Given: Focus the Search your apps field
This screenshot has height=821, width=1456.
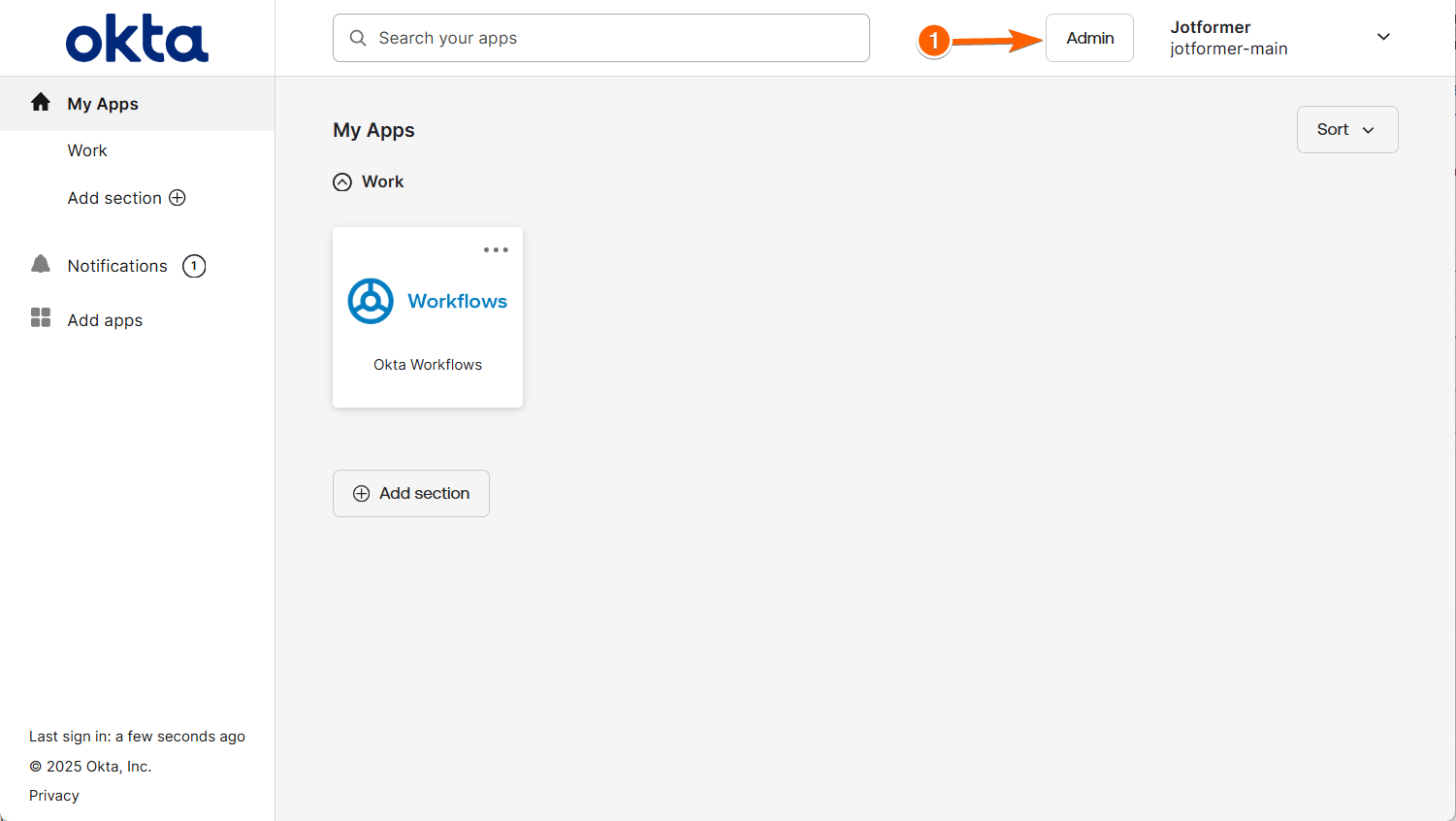Looking at the screenshot, I should pyautogui.click(x=611, y=38).
